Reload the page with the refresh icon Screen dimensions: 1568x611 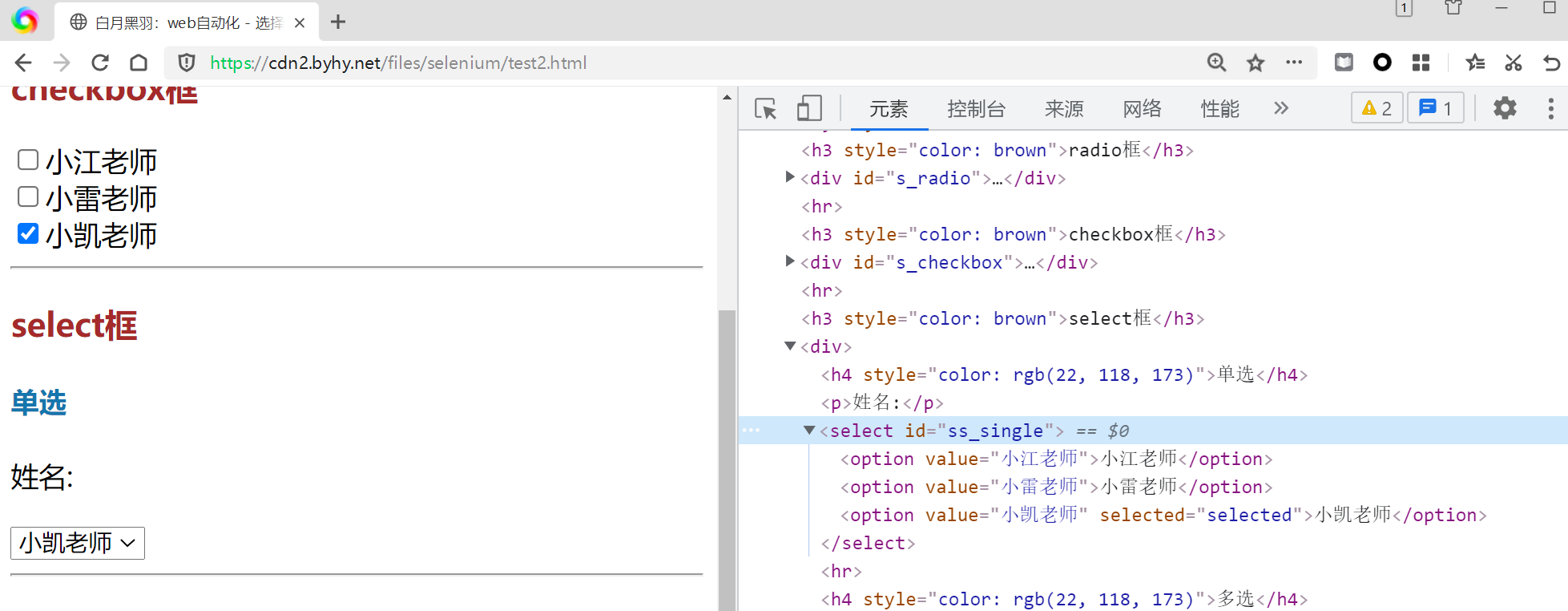(x=100, y=63)
